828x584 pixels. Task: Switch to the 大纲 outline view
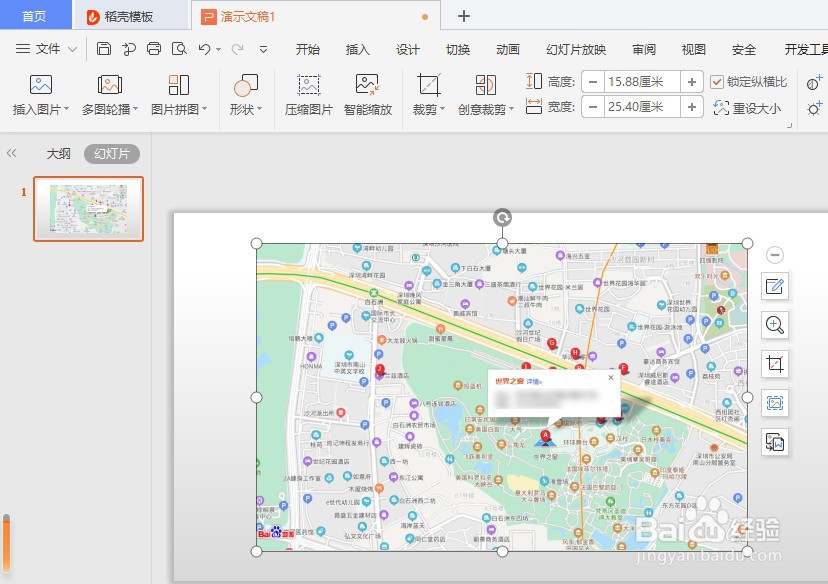[59, 154]
